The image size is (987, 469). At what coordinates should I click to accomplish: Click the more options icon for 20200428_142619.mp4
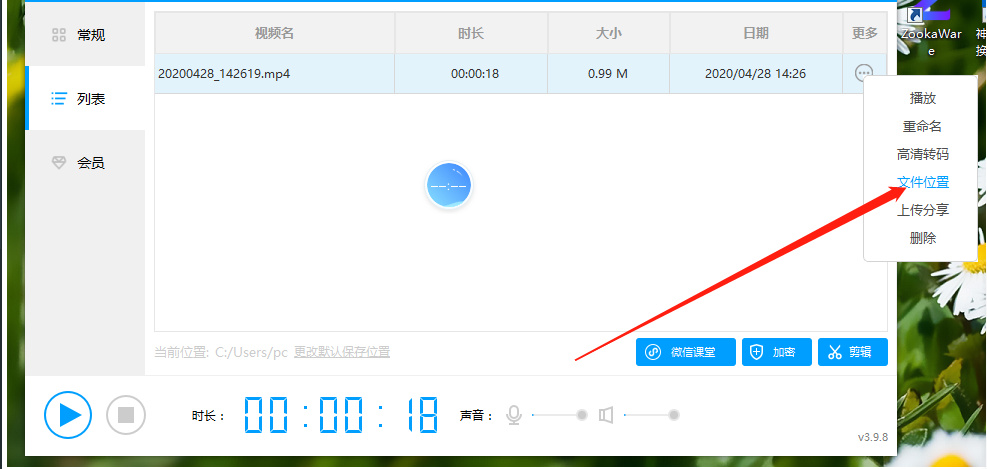click(x=864, y=73)
